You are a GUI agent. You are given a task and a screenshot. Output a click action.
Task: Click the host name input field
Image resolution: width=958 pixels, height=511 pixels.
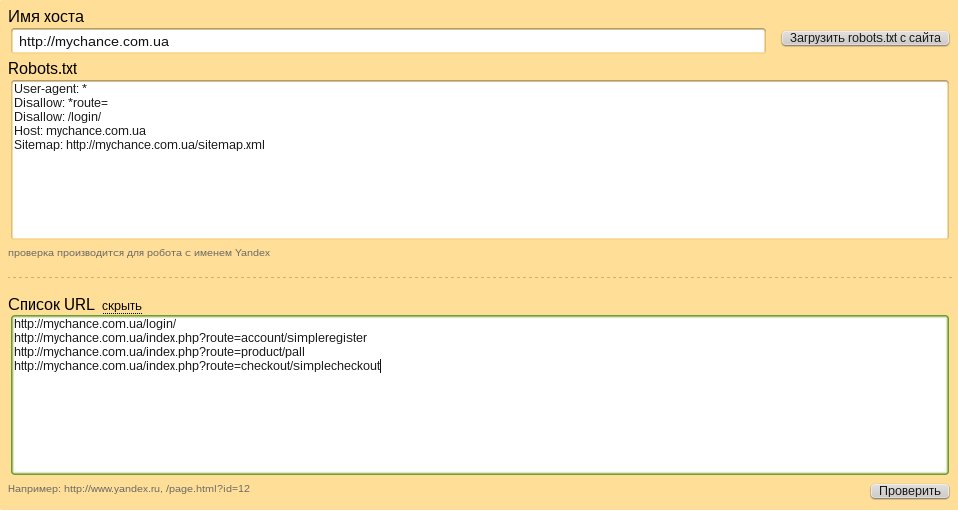388,41
